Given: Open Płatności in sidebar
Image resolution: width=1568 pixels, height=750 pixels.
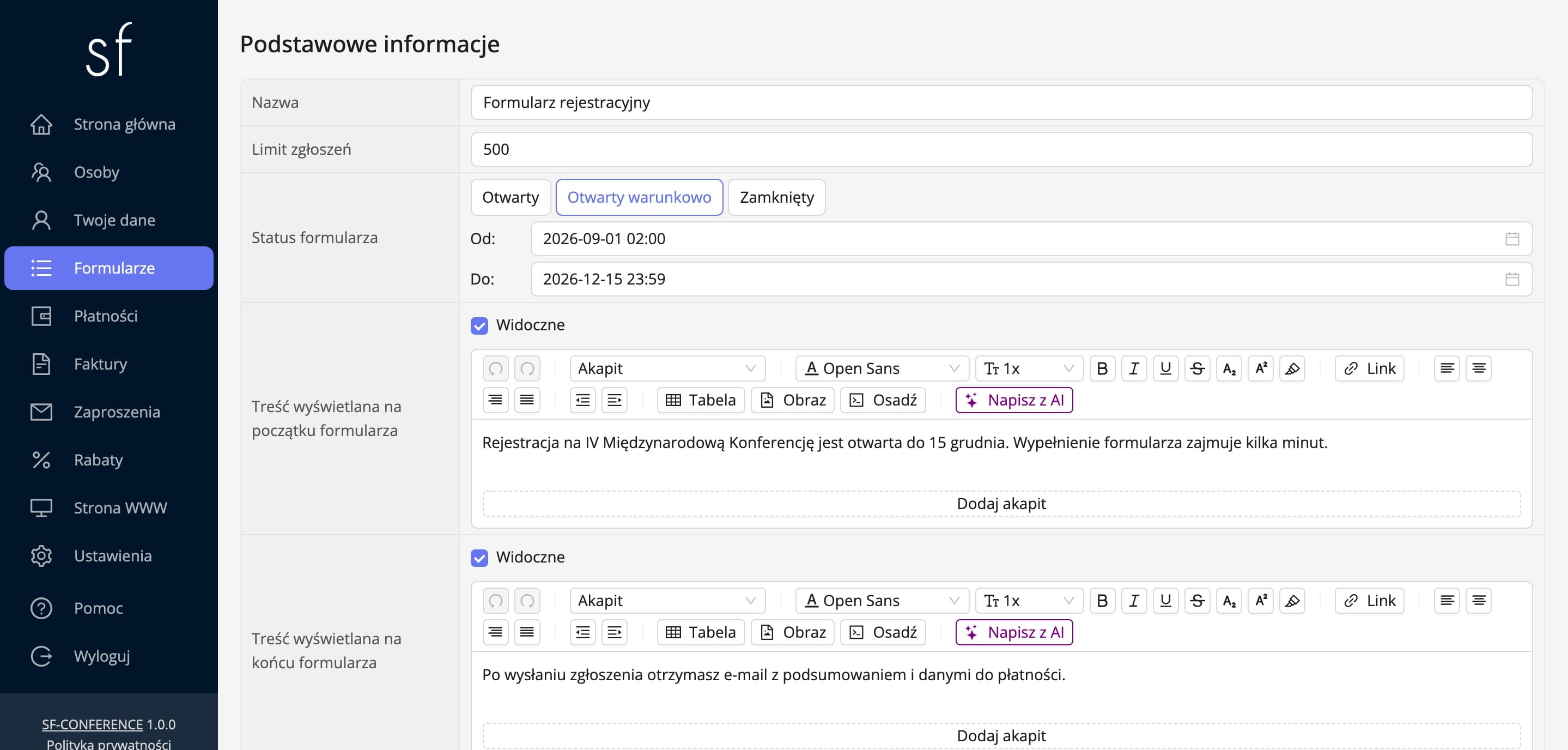Looking at the screenshot, I should tap(109, 316).
